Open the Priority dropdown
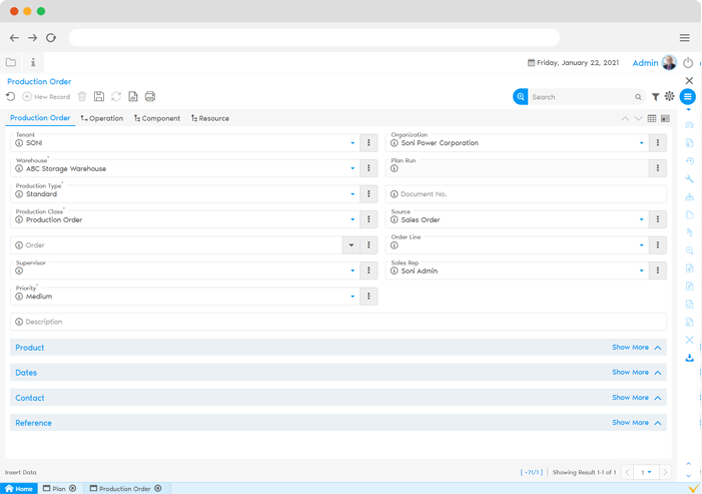 (x=352, y=297)
